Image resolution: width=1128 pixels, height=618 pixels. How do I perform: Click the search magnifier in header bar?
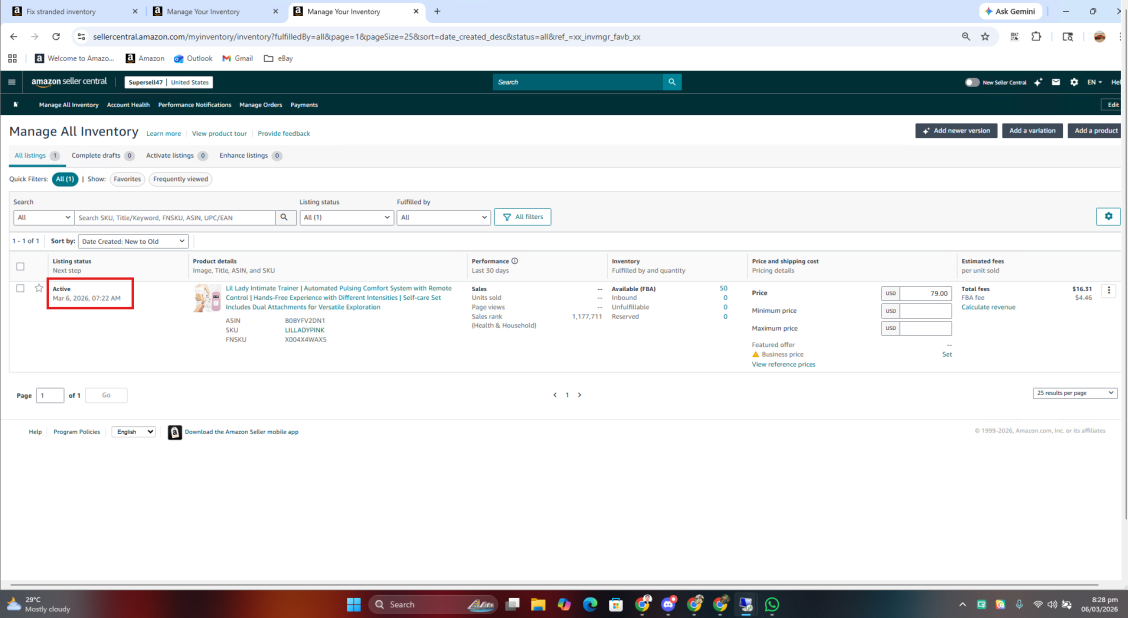(672, 82)
